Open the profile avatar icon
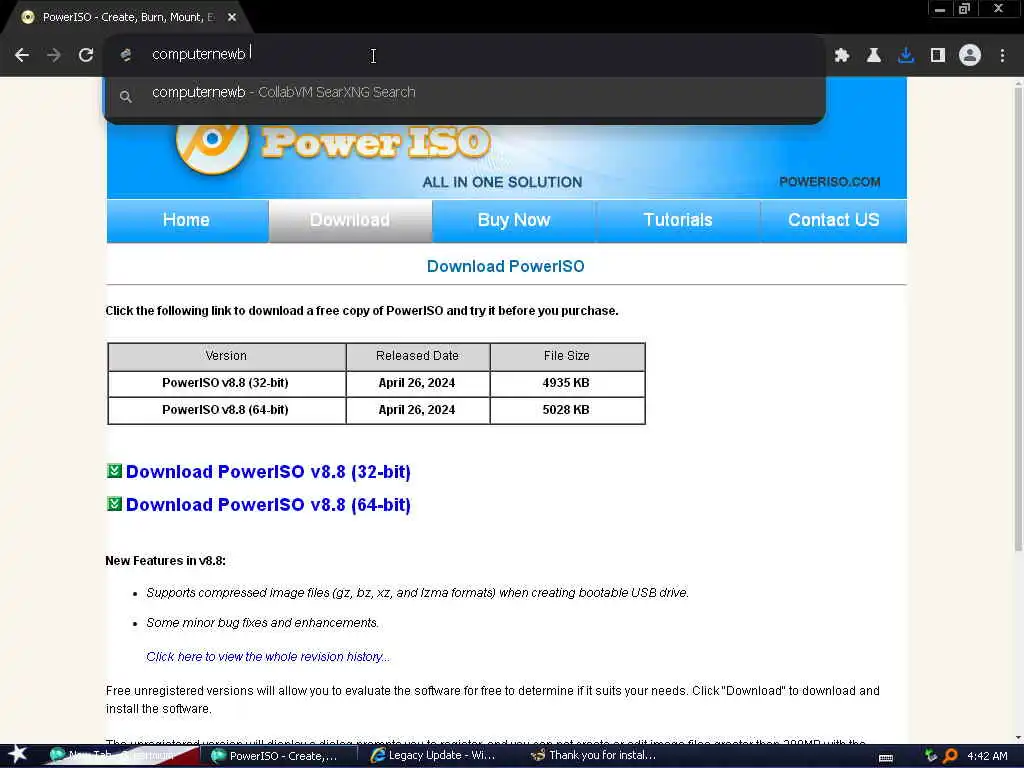 pyautogui.click(x=970, y=56)
